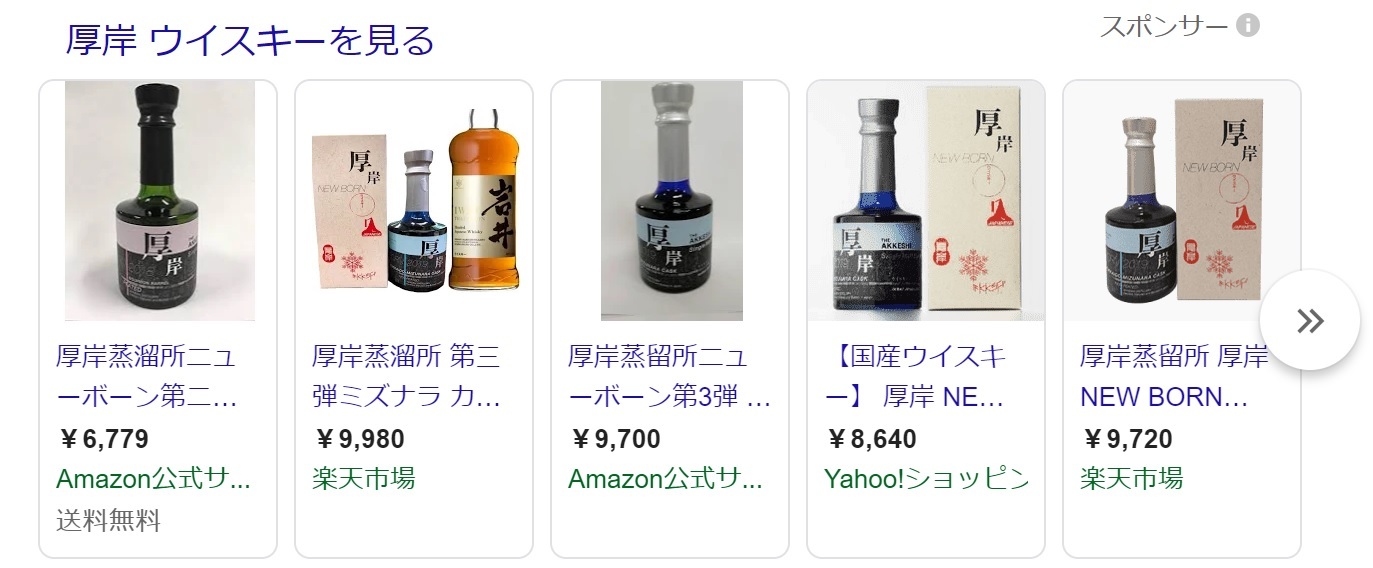Select thumbnail with 岩井 whisky bottle
Image resolution: width=1373 pixels, height=568 pixels.
tap(414, 201)
